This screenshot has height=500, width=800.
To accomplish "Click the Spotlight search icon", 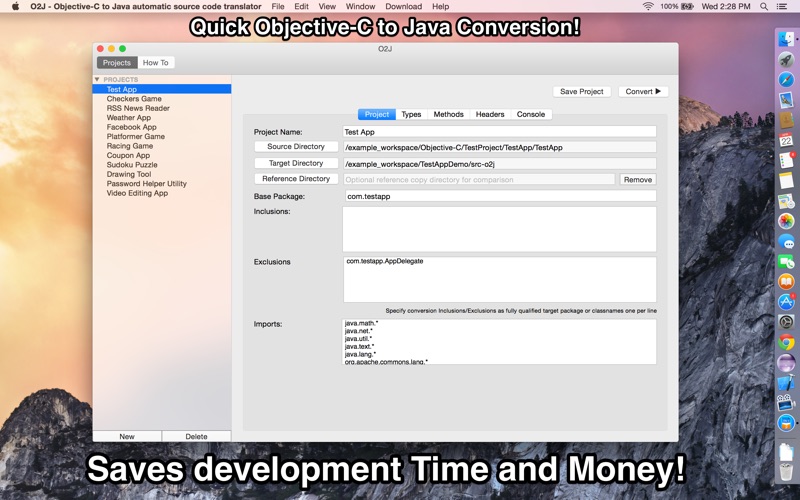I will click(764, 6).
